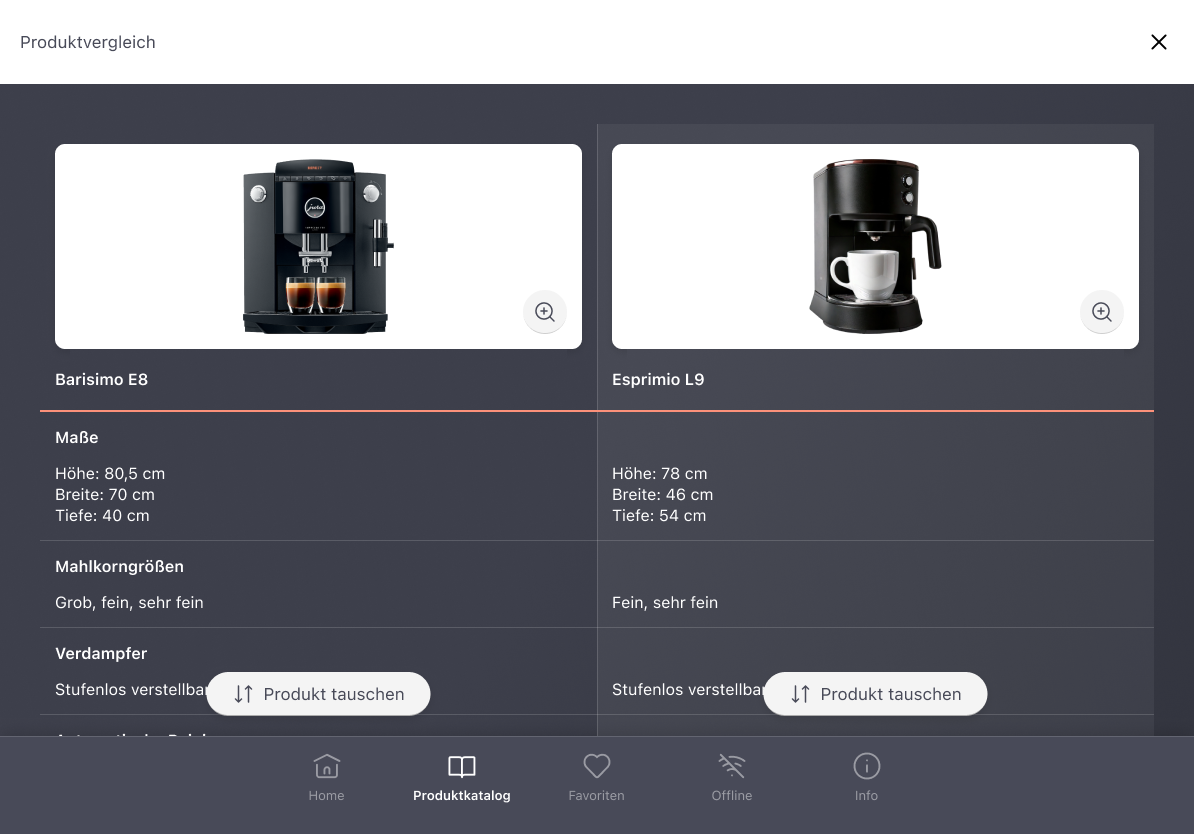Open Favoriten via the heart icon

point(596,766)
